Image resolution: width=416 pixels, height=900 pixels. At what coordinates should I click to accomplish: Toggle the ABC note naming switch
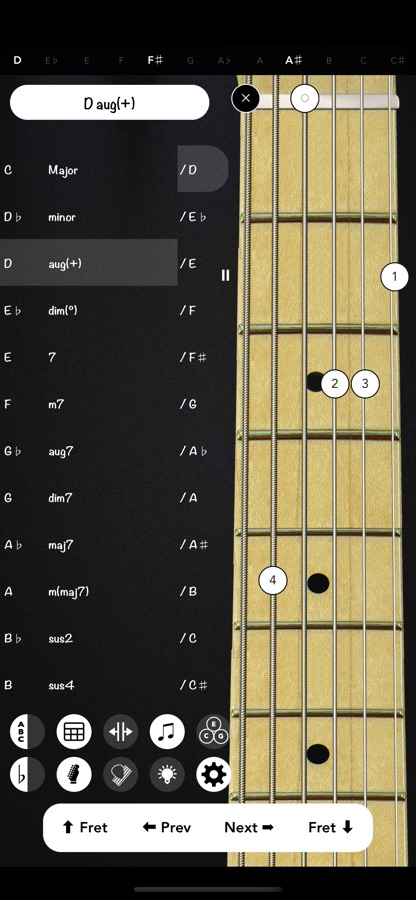point(27,732)
